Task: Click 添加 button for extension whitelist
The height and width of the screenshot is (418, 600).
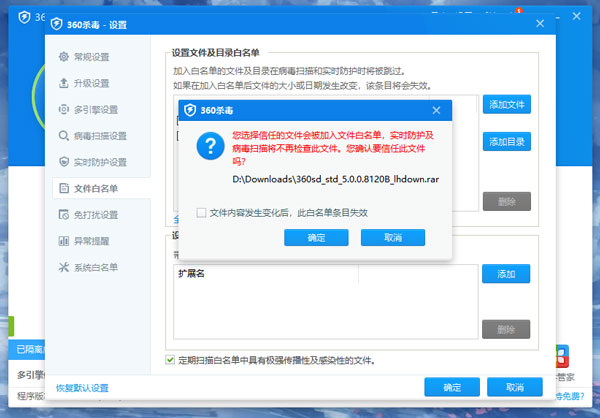Action: (506, 274)
